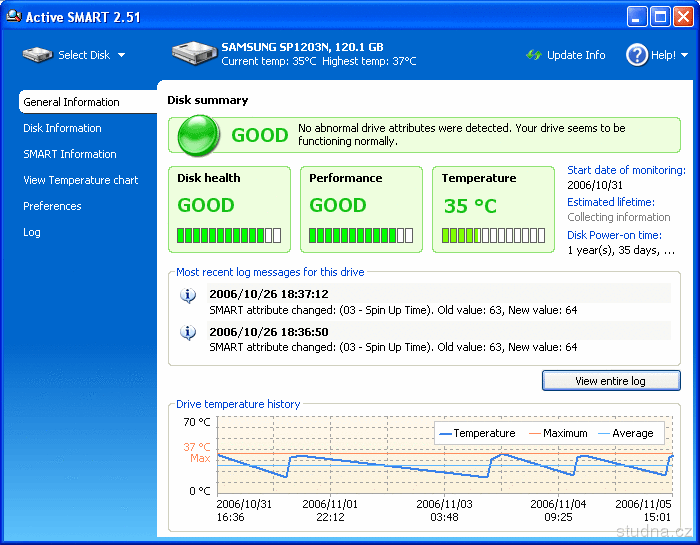The width and height of the screenshot is (700, 545).
Task: Expand the Select Disk dropdown arrow
Action: [x=122, y=55]
